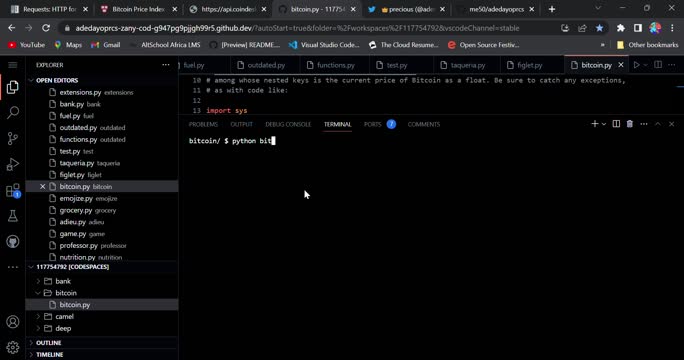
Task: Reload the browser page
Action: click(46, 28)
